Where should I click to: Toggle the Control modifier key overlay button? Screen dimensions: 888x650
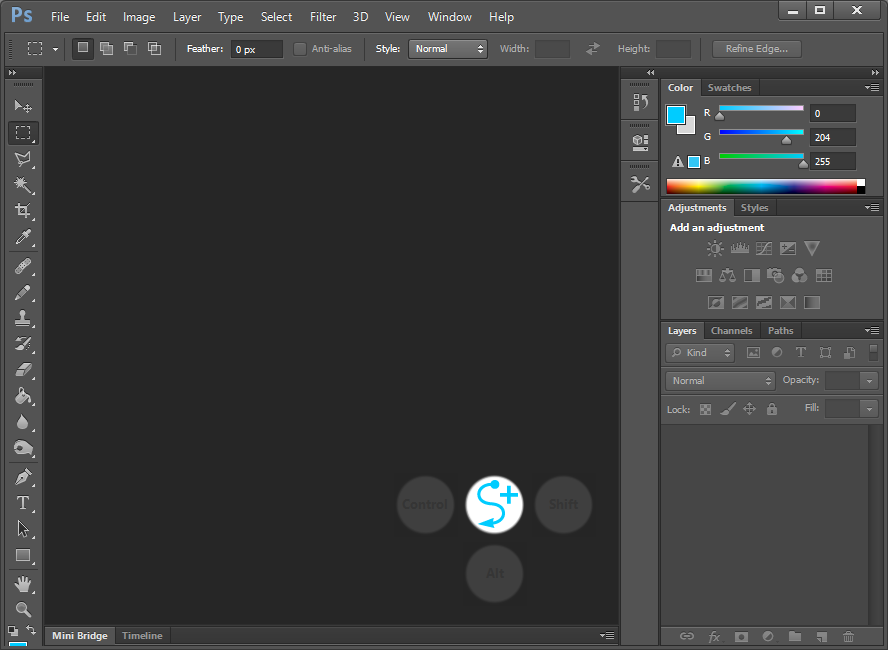(425, 504)
